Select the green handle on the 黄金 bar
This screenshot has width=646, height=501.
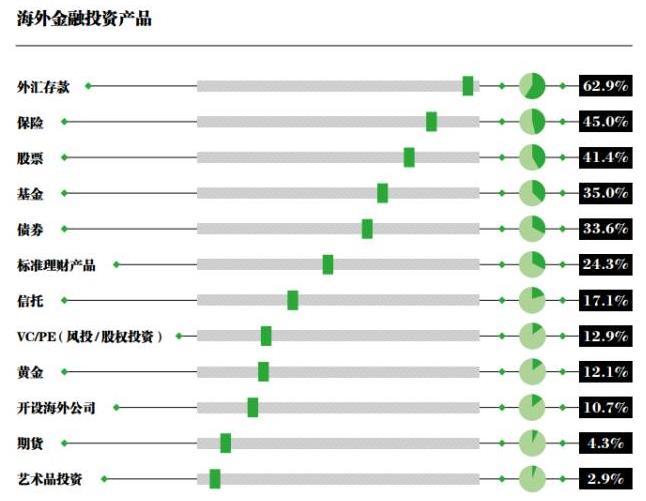(x=263, y=372)
